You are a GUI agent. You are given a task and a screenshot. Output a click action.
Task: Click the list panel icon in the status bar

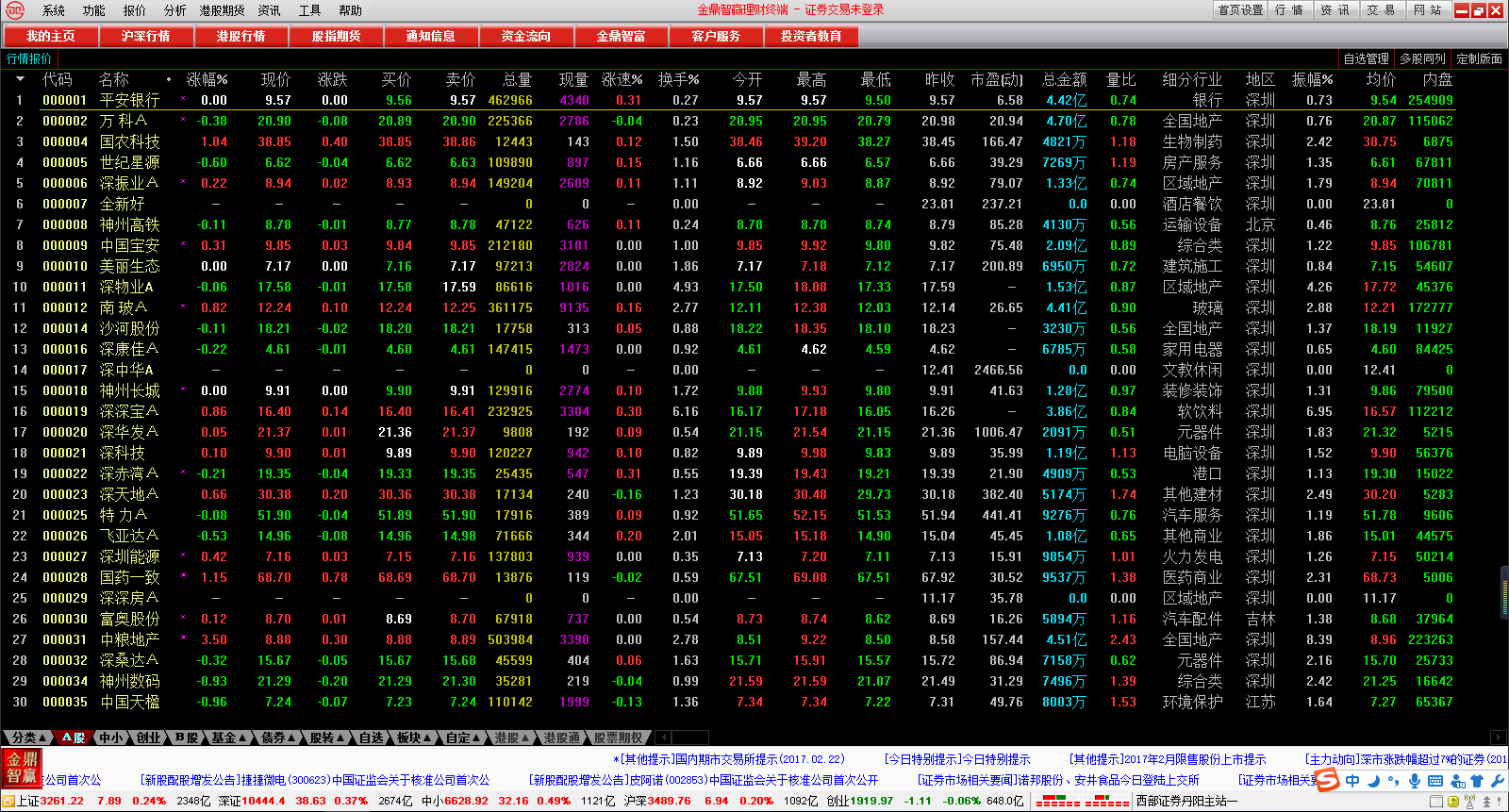(x=1436, y=802)
